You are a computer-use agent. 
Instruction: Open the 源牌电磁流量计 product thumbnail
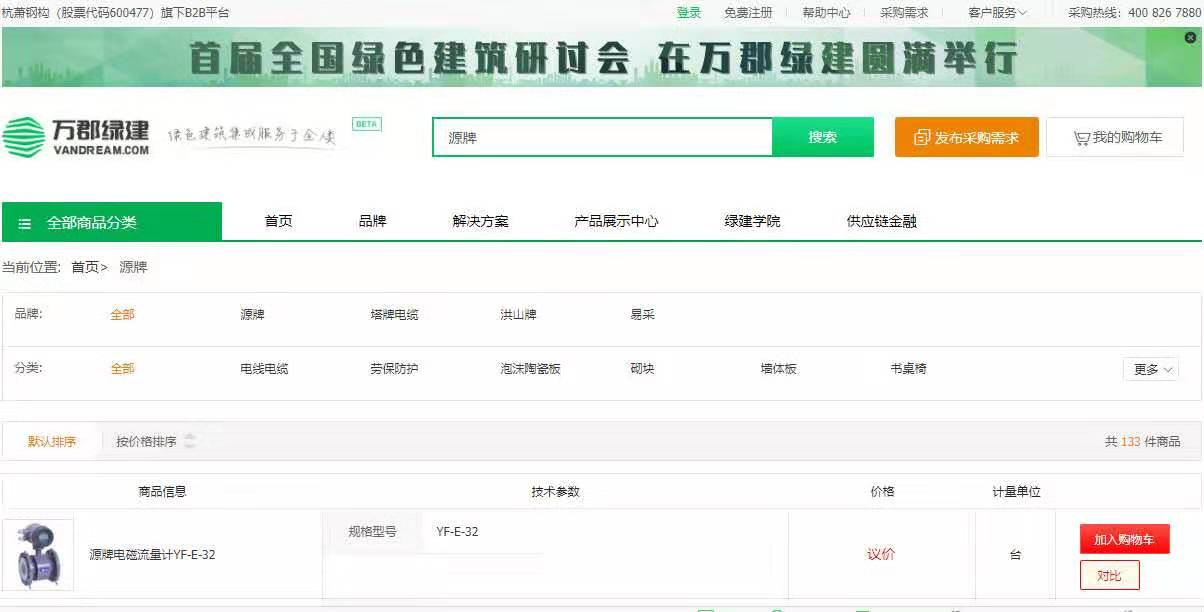[x=38, y=554]
